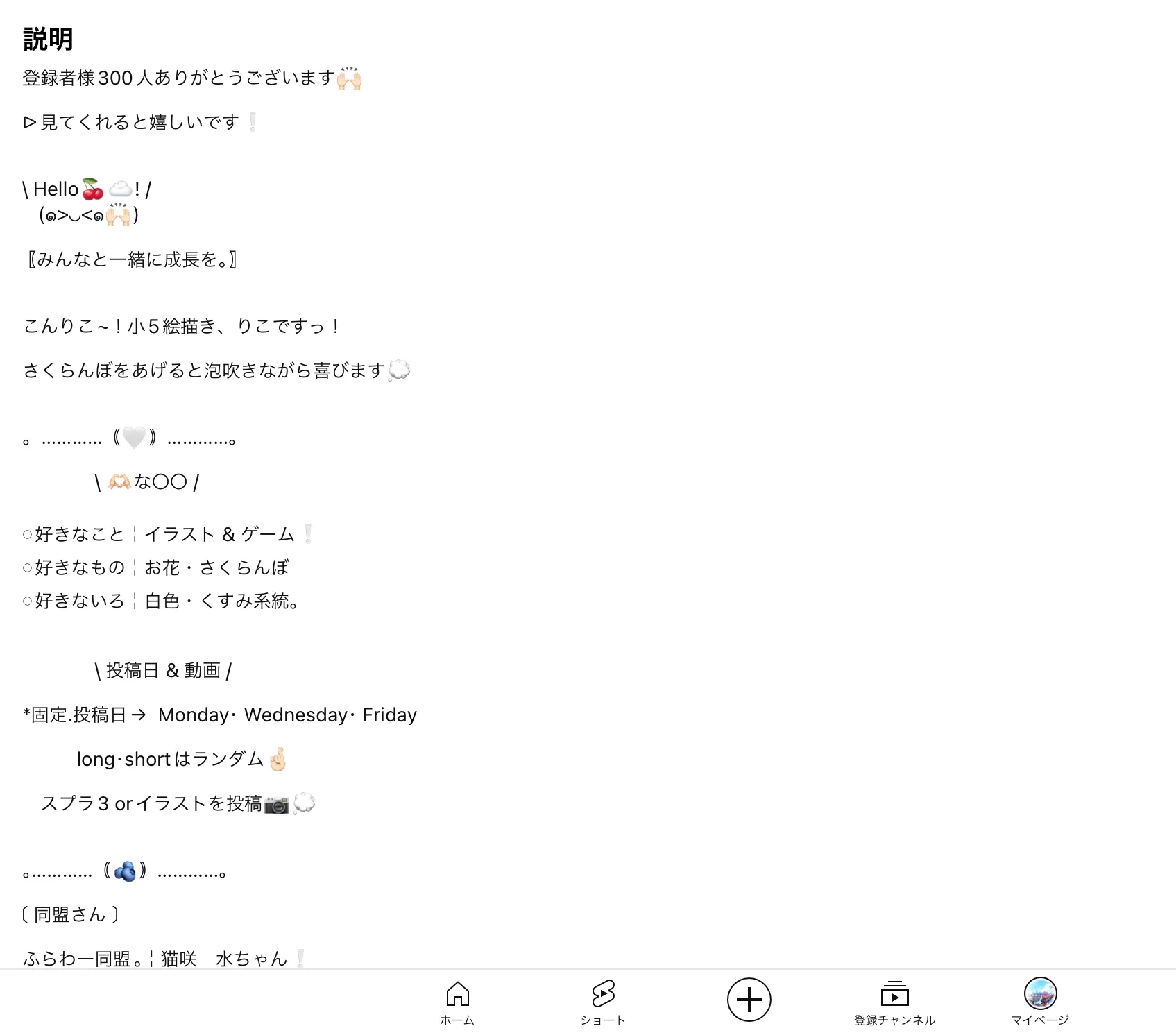
Task: Click the Monday Wednesday Friday schedule line
Action: [220, 715]
